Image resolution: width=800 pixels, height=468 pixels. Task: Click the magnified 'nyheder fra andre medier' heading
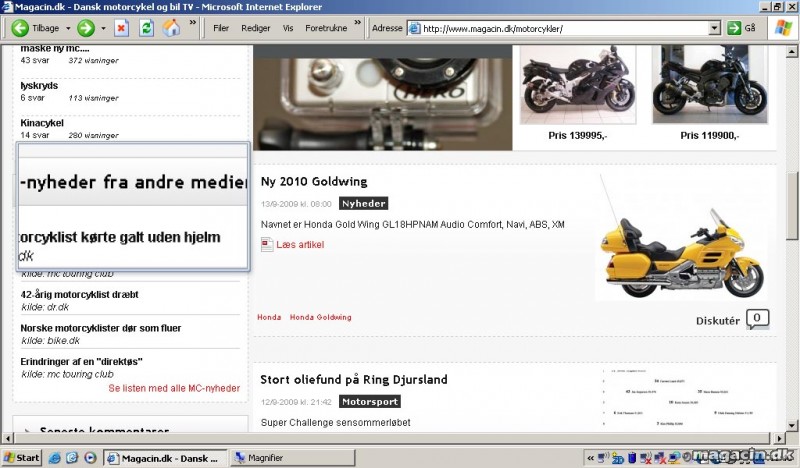pos(134,182)
